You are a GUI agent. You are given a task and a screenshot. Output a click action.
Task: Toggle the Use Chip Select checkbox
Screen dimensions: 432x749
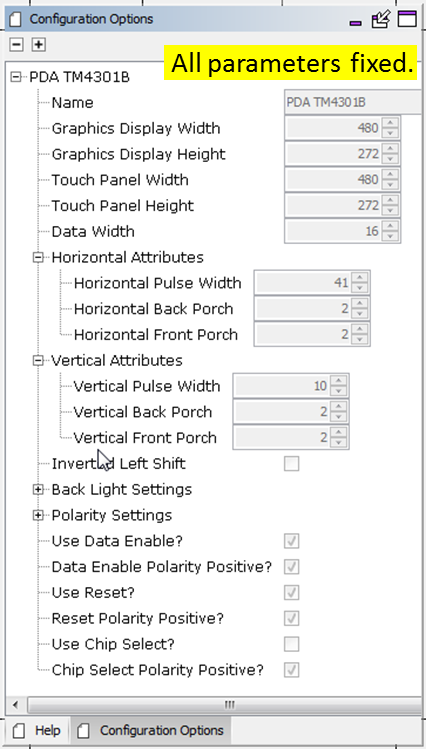292,644
